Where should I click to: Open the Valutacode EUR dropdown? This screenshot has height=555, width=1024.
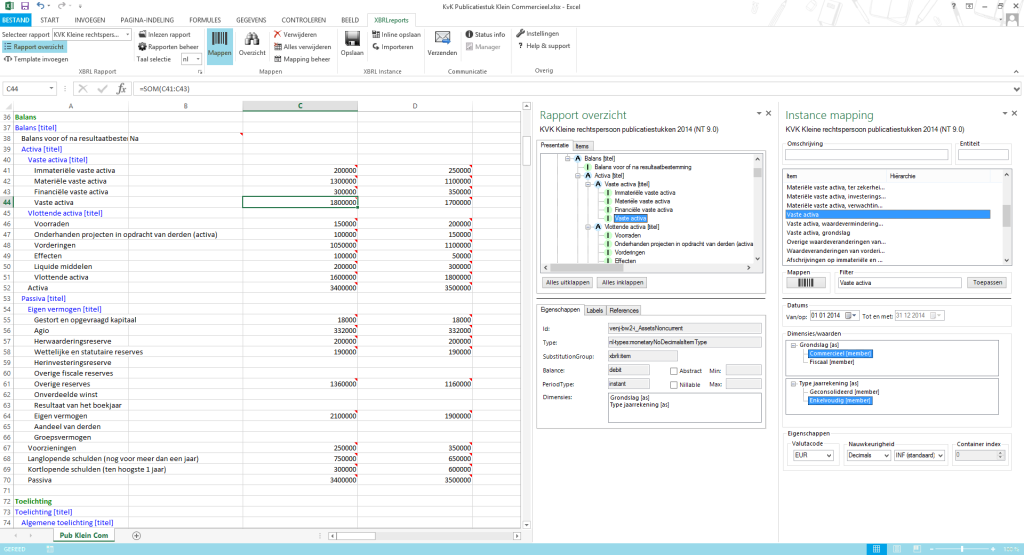829,456
